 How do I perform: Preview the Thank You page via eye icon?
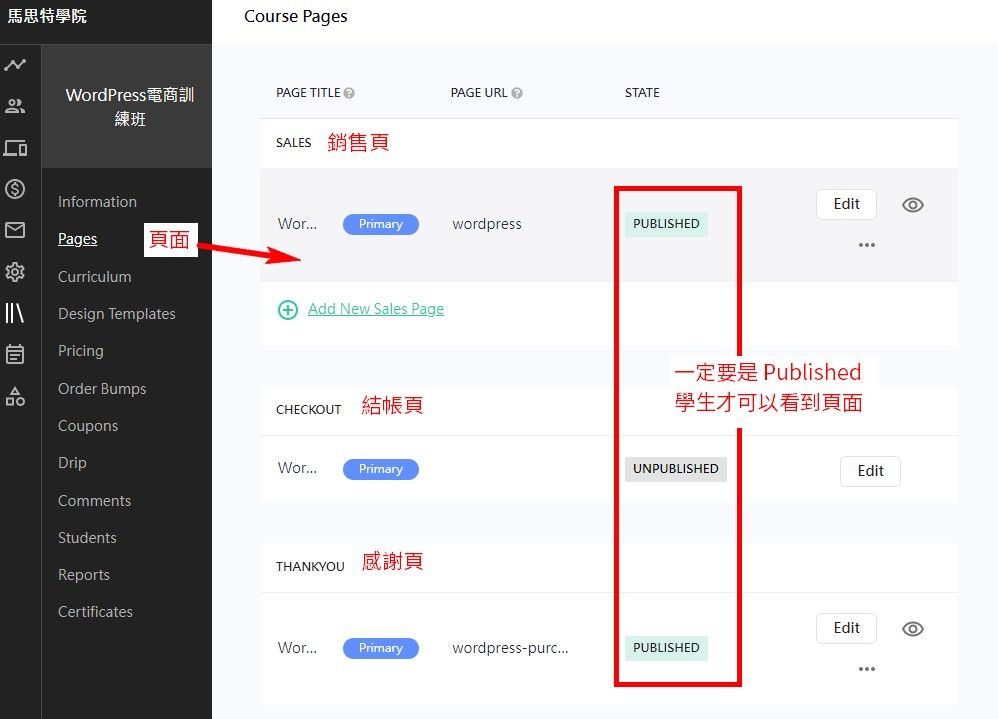tap(912, 629)
